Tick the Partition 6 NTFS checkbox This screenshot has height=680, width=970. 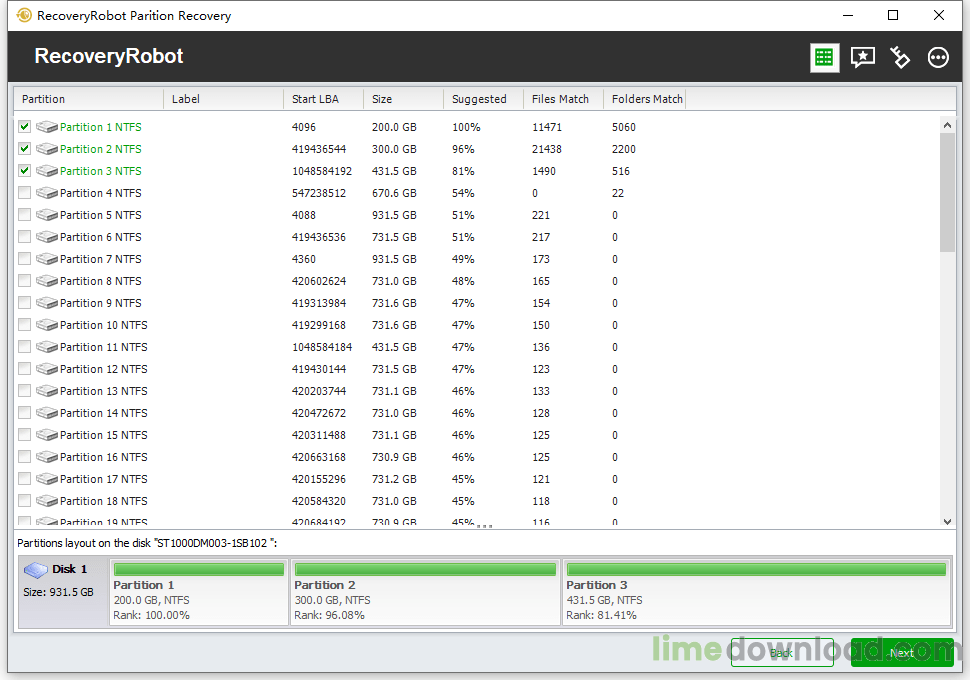pyautogui.click(x=24, y=236)
